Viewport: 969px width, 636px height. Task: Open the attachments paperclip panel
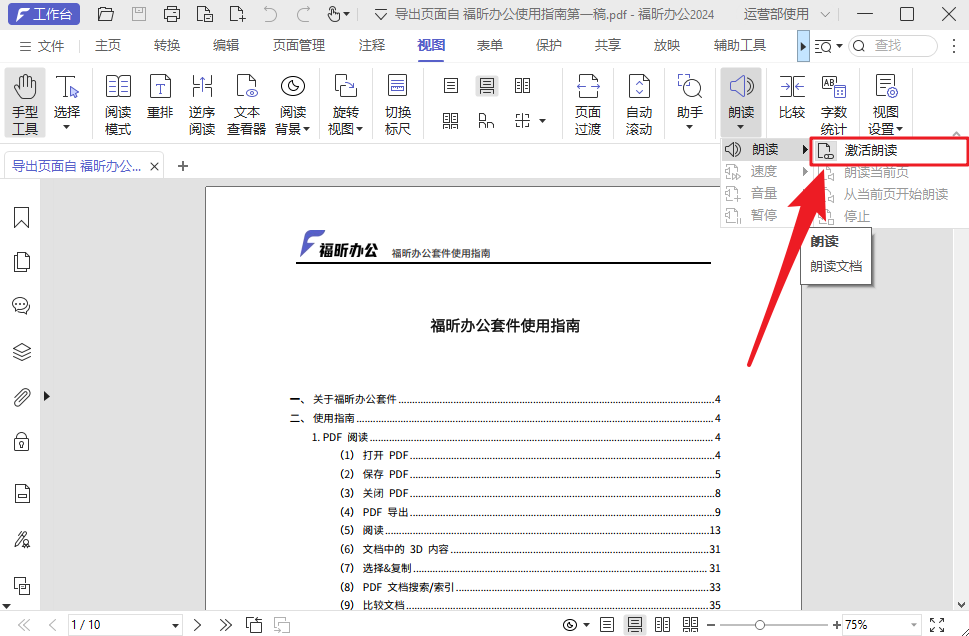click(21, 397)
